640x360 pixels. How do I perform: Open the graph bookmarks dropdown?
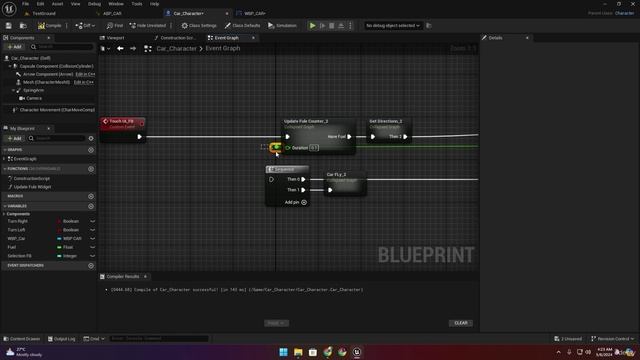coord(105,49)
